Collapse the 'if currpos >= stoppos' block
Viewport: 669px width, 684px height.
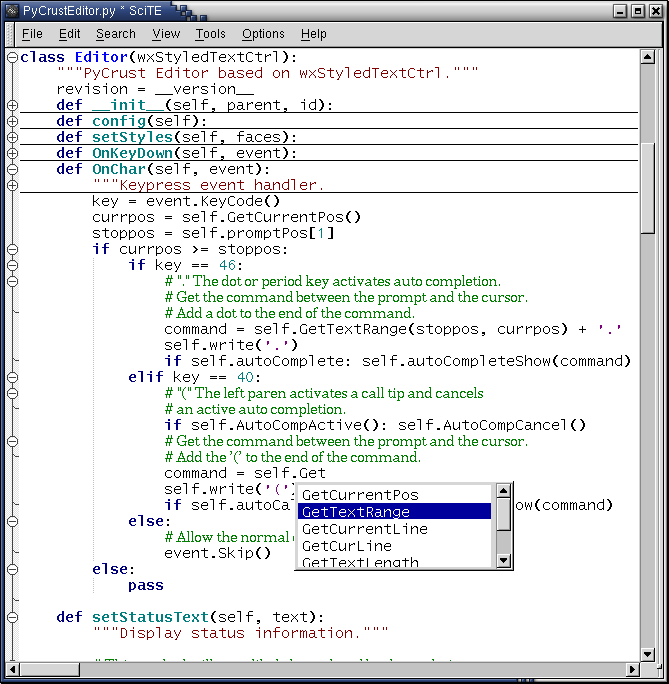[12, 249]
